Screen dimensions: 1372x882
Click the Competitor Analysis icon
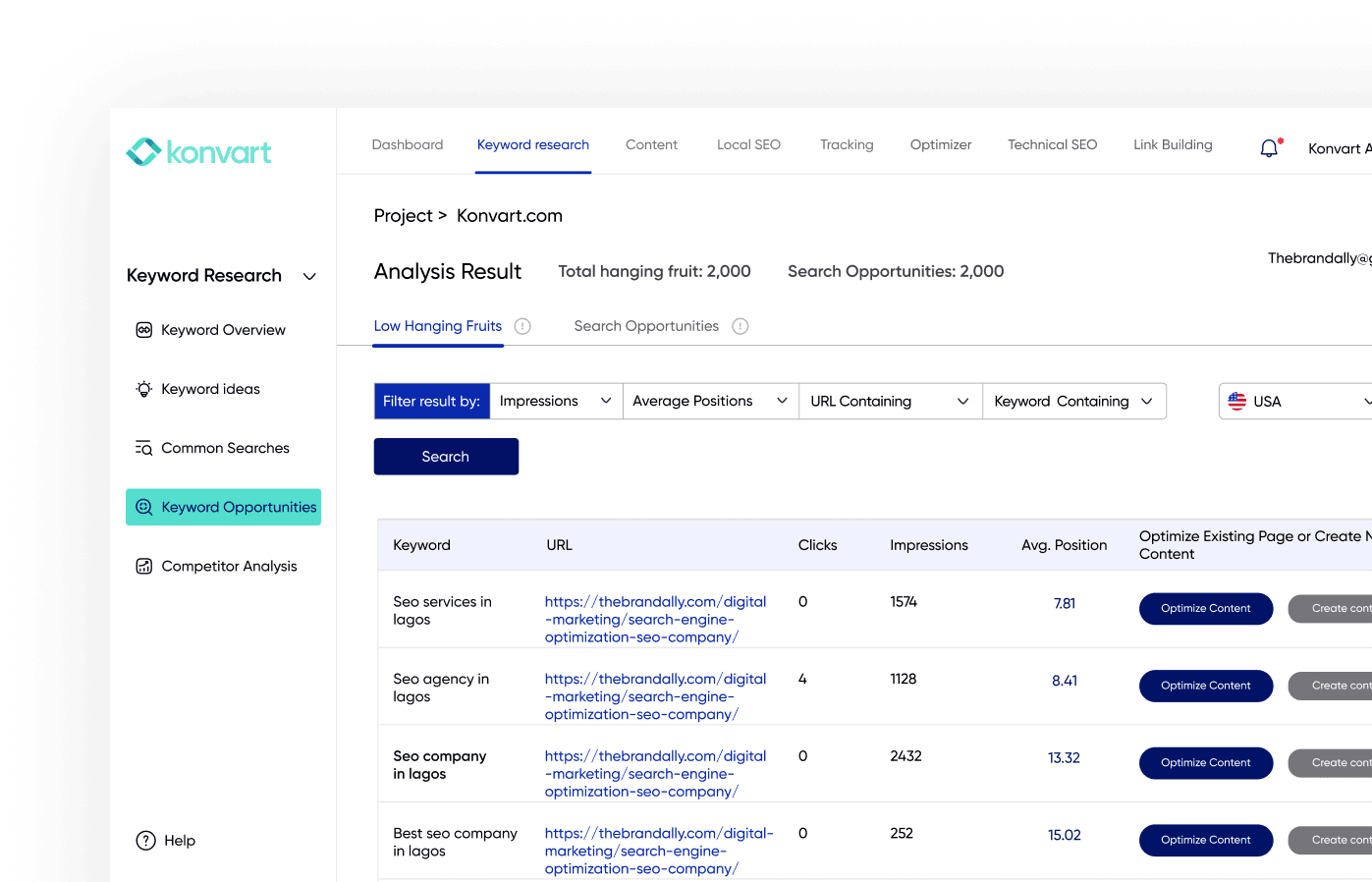143,566
